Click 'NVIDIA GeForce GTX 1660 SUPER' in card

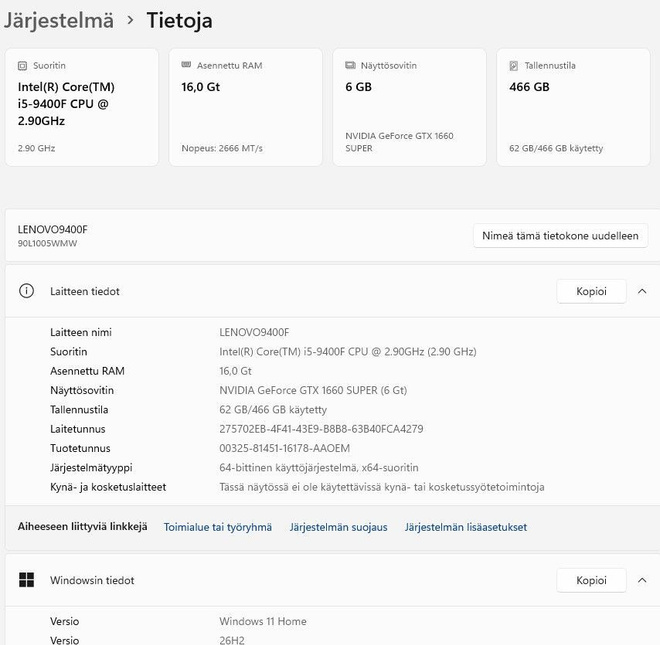399,142
